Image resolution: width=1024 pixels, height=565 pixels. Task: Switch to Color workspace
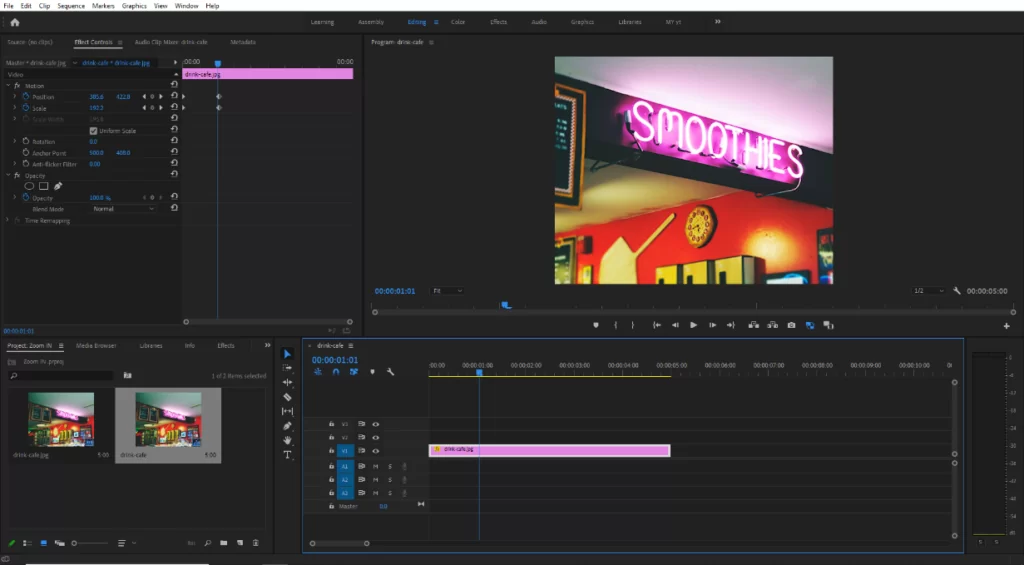click(x=458, y=22)
